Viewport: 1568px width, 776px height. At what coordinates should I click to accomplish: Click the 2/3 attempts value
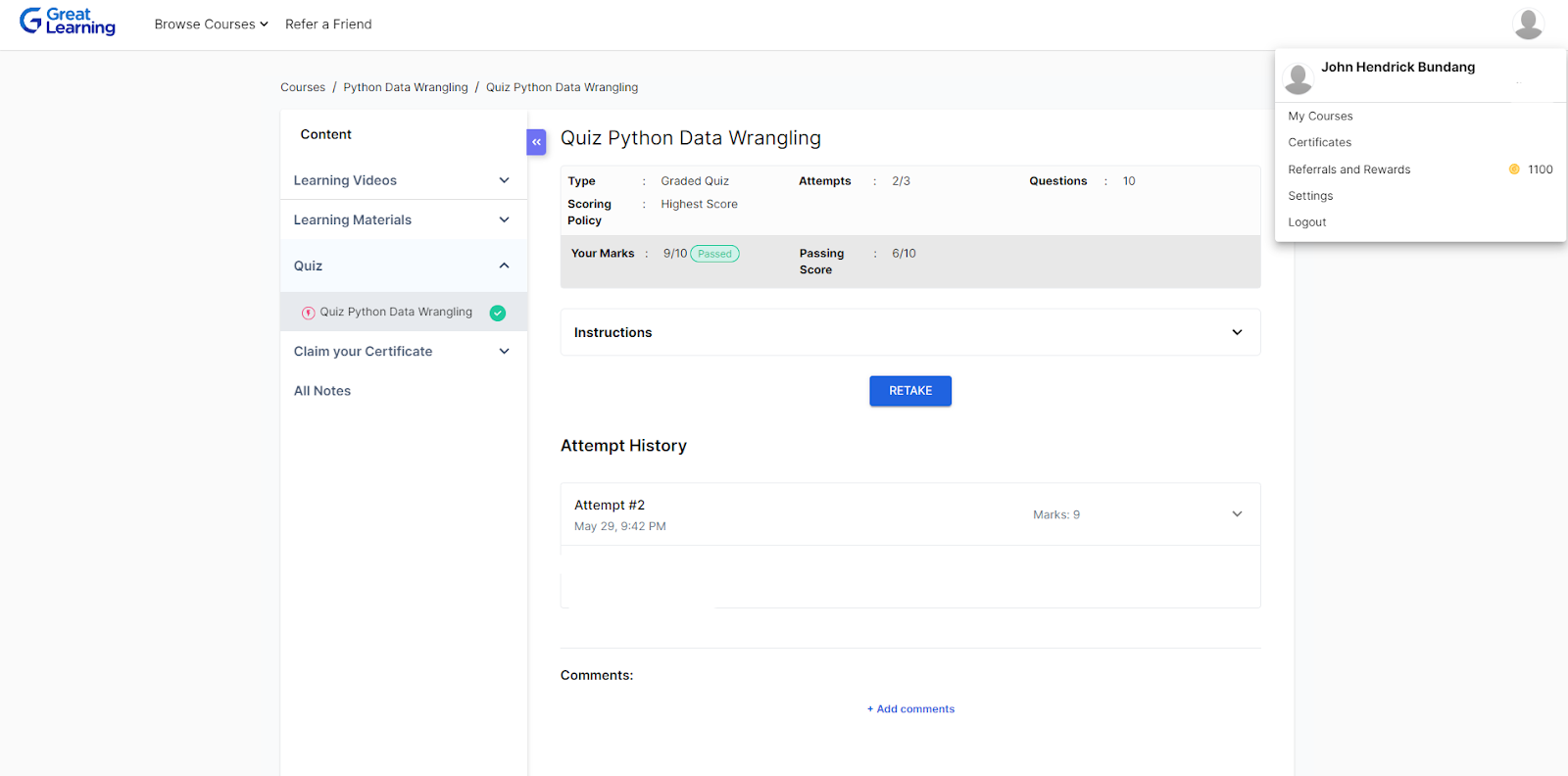[901, 181]
